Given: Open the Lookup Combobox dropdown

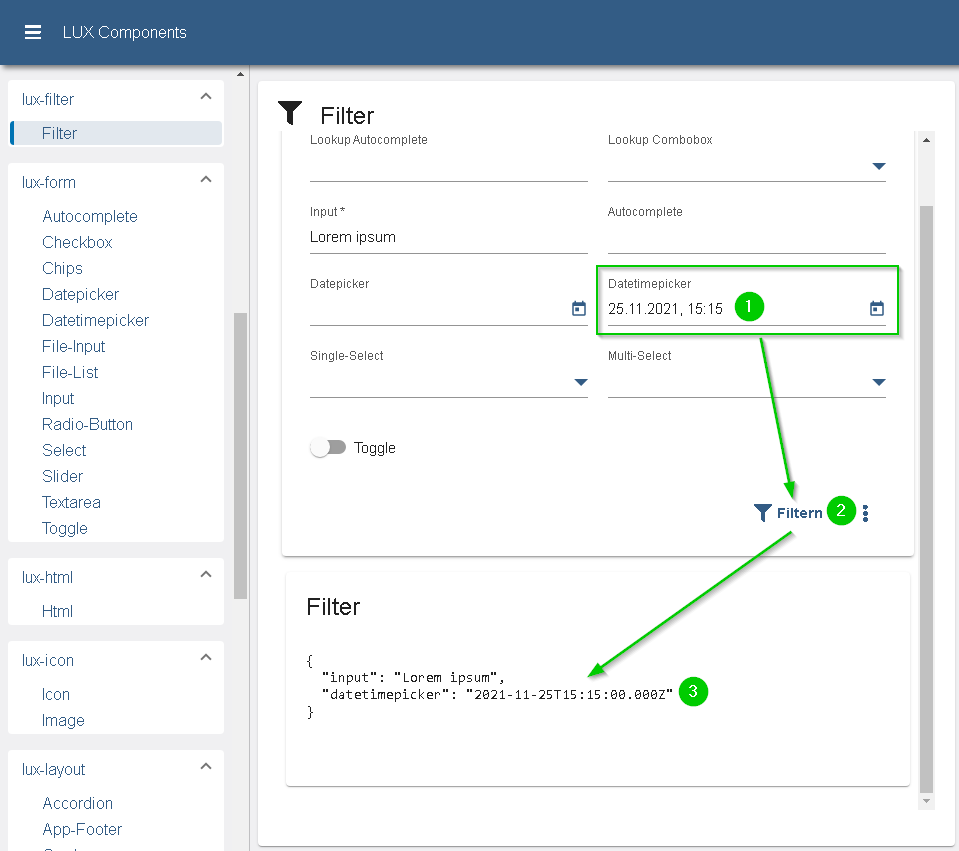Looking at the screenshot, I should click(879, 167).
